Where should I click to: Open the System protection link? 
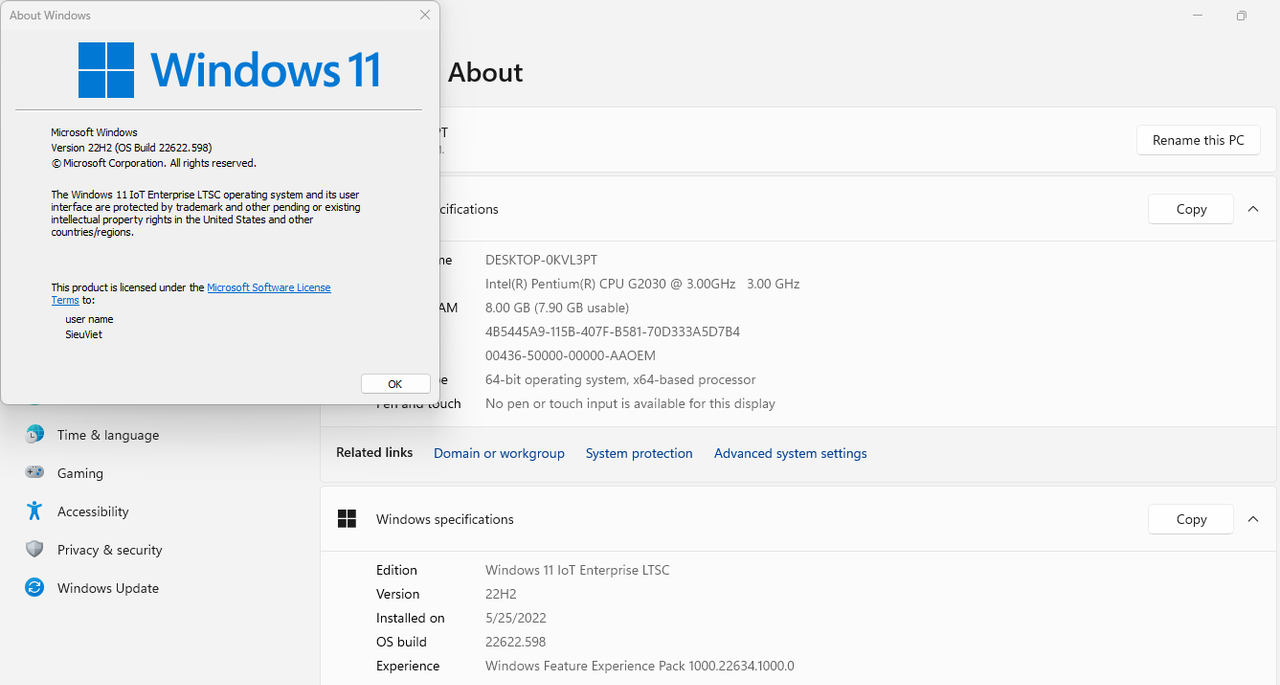point(639,453)
